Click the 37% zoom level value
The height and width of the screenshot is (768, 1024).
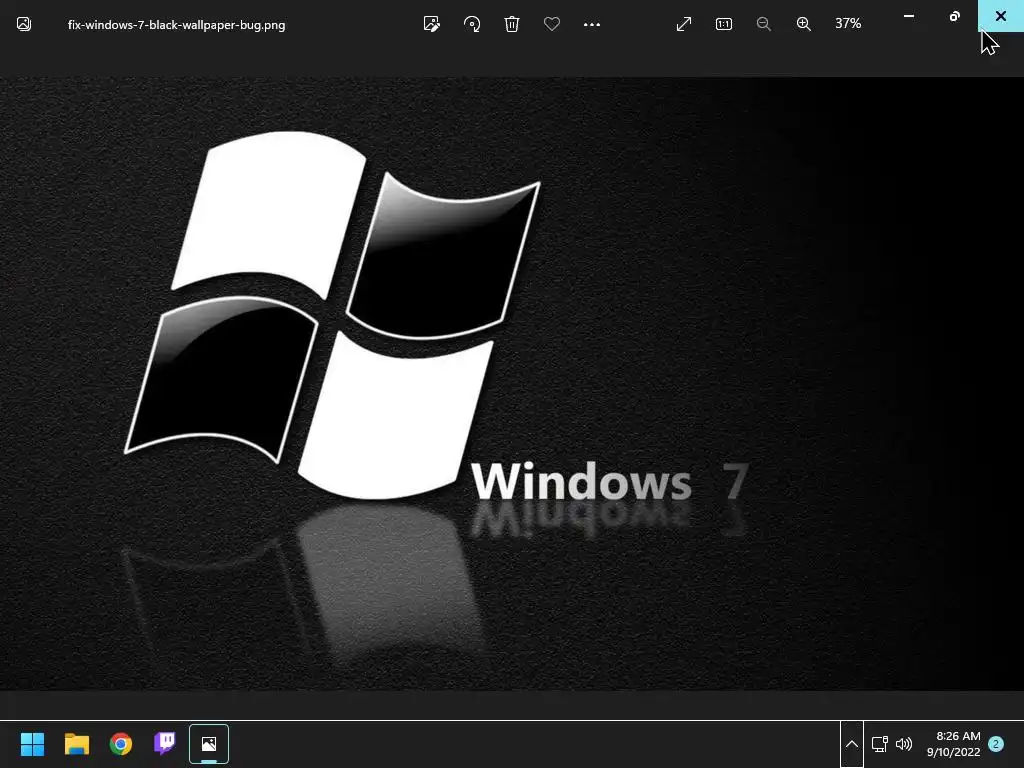(x=848, y=24)
